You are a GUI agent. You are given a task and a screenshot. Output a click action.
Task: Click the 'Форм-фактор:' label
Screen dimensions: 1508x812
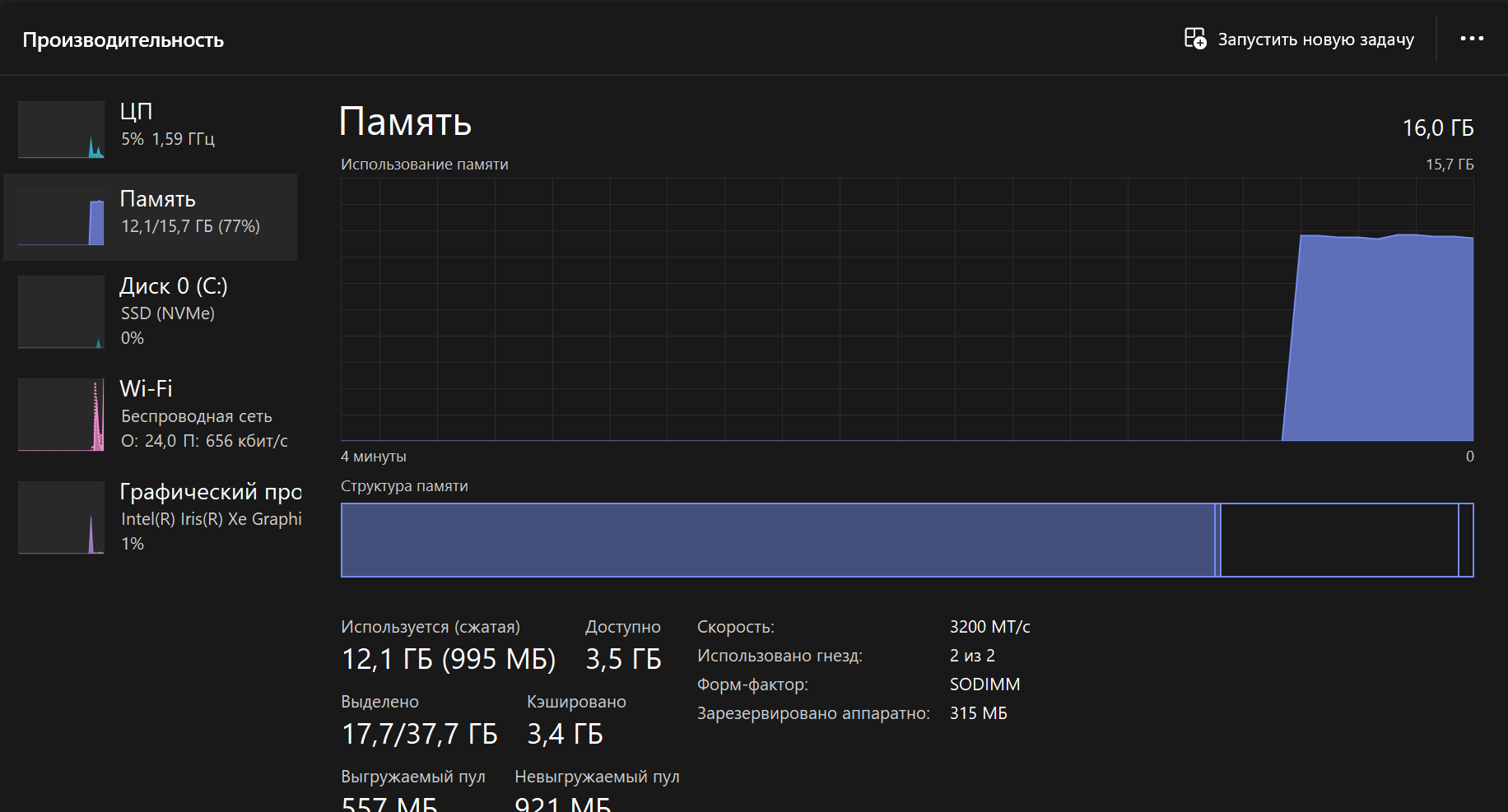tap(752, 684)
